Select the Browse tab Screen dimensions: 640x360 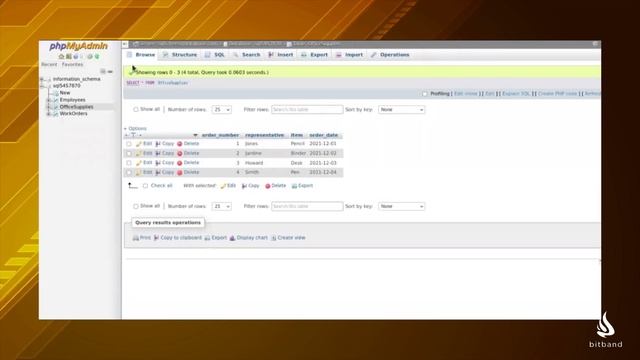pos(141,55)
